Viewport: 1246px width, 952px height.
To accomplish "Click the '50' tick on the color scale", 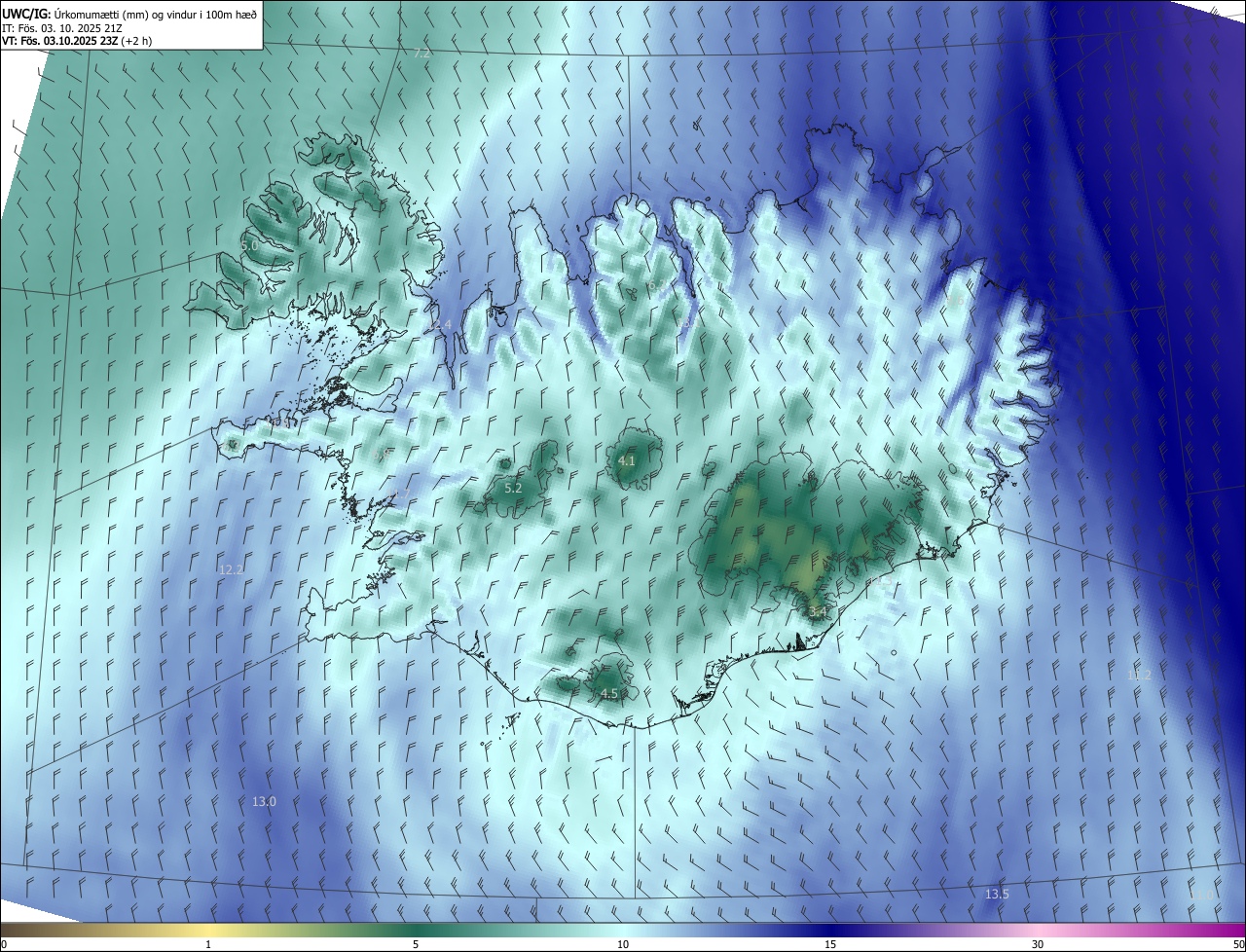I will pyautogui.click(x=1238, y=944).
